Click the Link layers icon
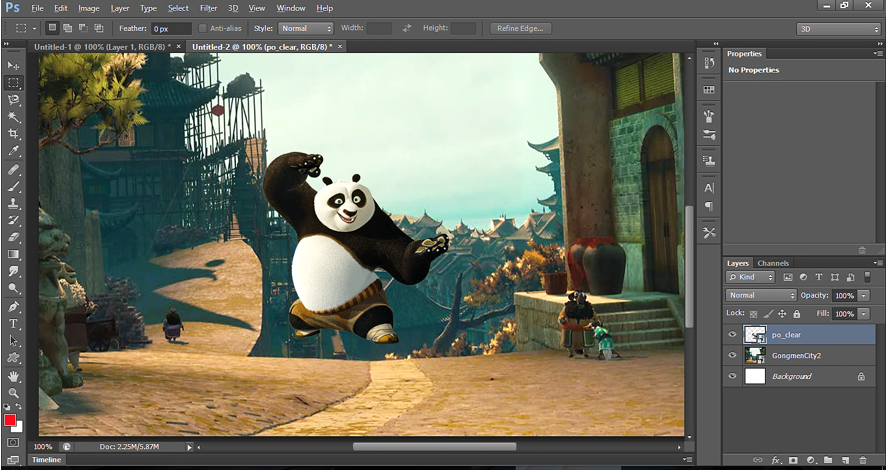887x470 pixels. click(758, 460)
